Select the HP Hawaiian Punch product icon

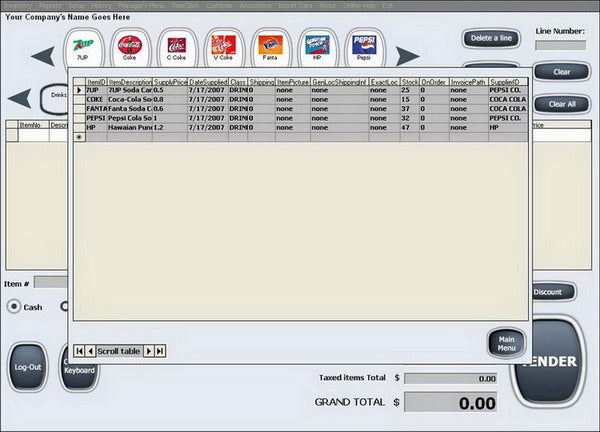coord(317,48)
